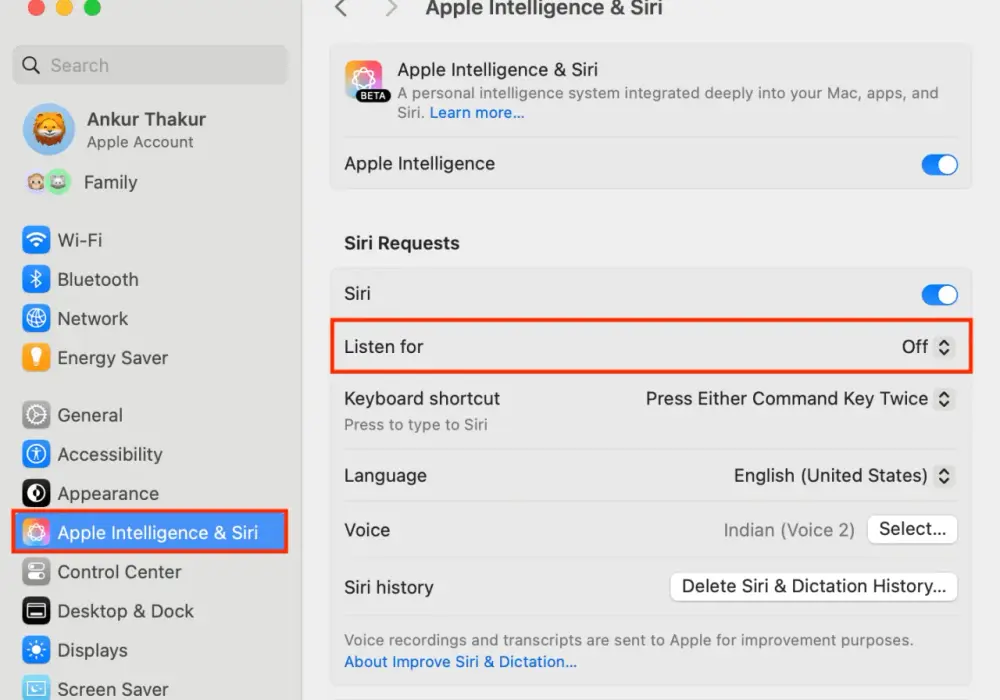Go back with the left chevron
The height and width of the screenshot is (700, 1000).
coord(341,8)
